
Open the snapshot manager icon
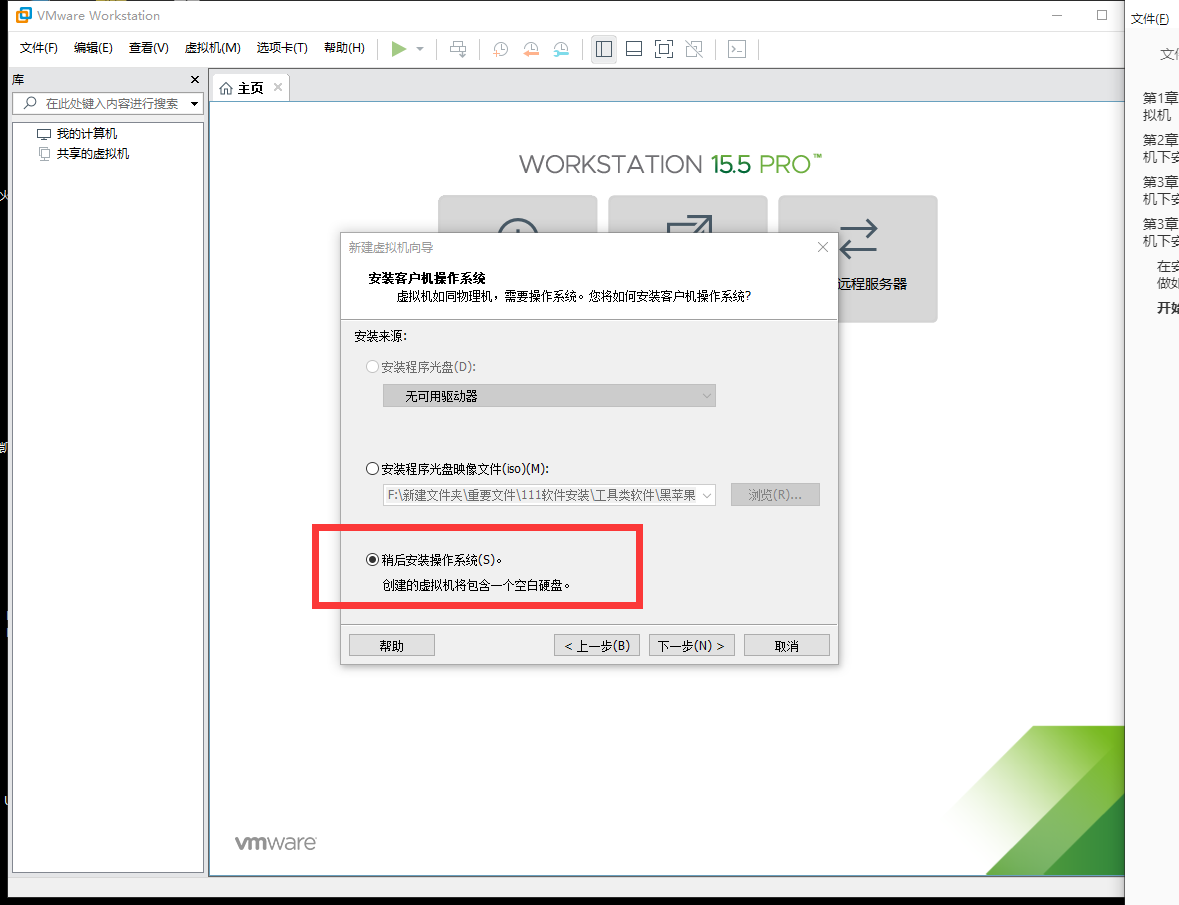(x=561, y=49)
